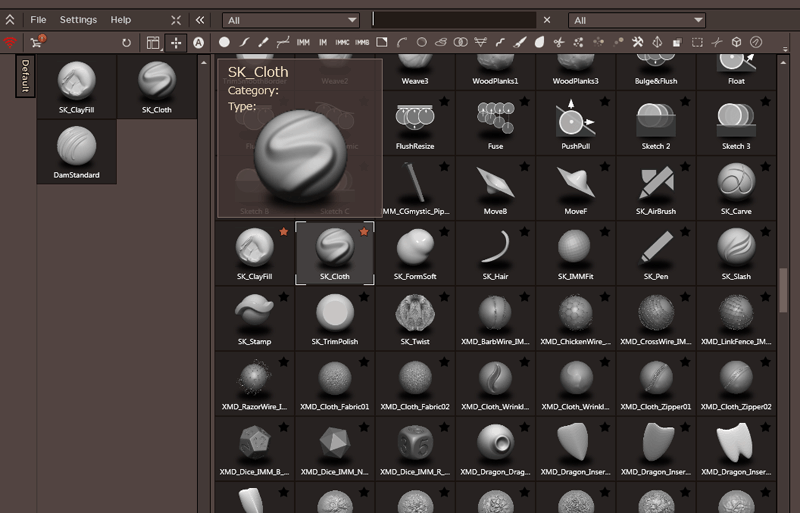This screenshot has height=513, width=800.
Task: Click the shopping cart icon
Action: [x=38, y=42]
